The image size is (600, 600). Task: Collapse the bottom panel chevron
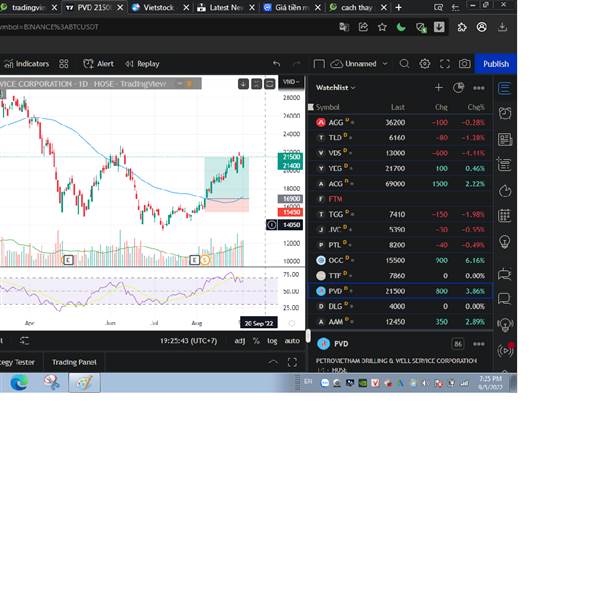tap(273, 362)
